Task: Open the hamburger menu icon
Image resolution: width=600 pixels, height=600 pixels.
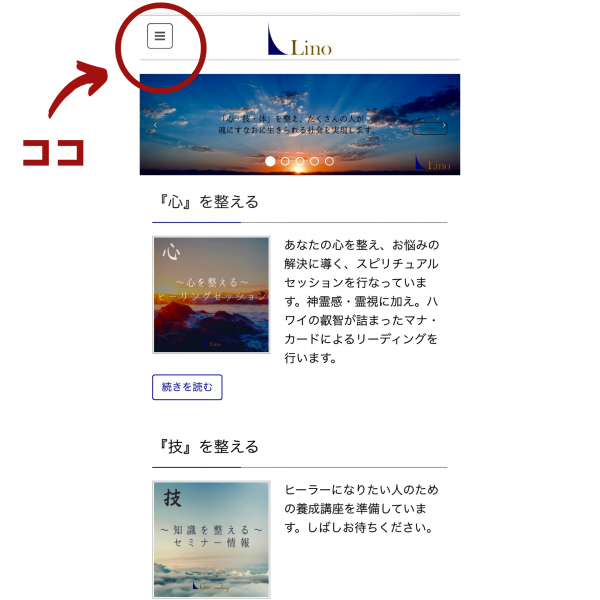Action: (x=160, y=36)
